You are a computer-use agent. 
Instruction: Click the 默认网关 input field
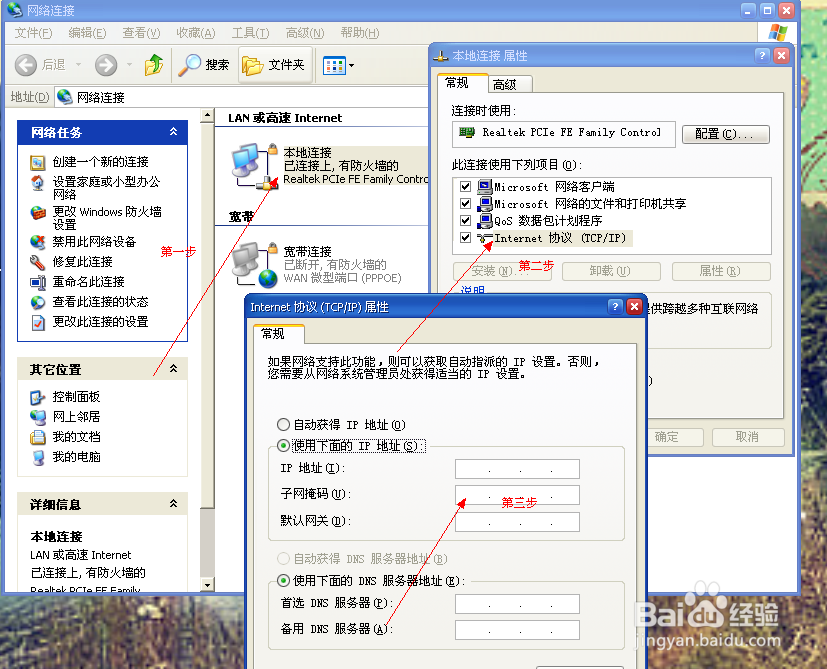[517, 522]
